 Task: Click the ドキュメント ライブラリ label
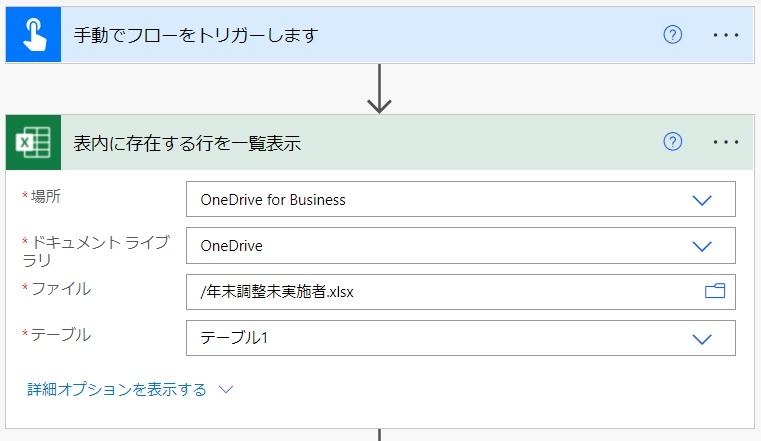(x=96, y=251)
